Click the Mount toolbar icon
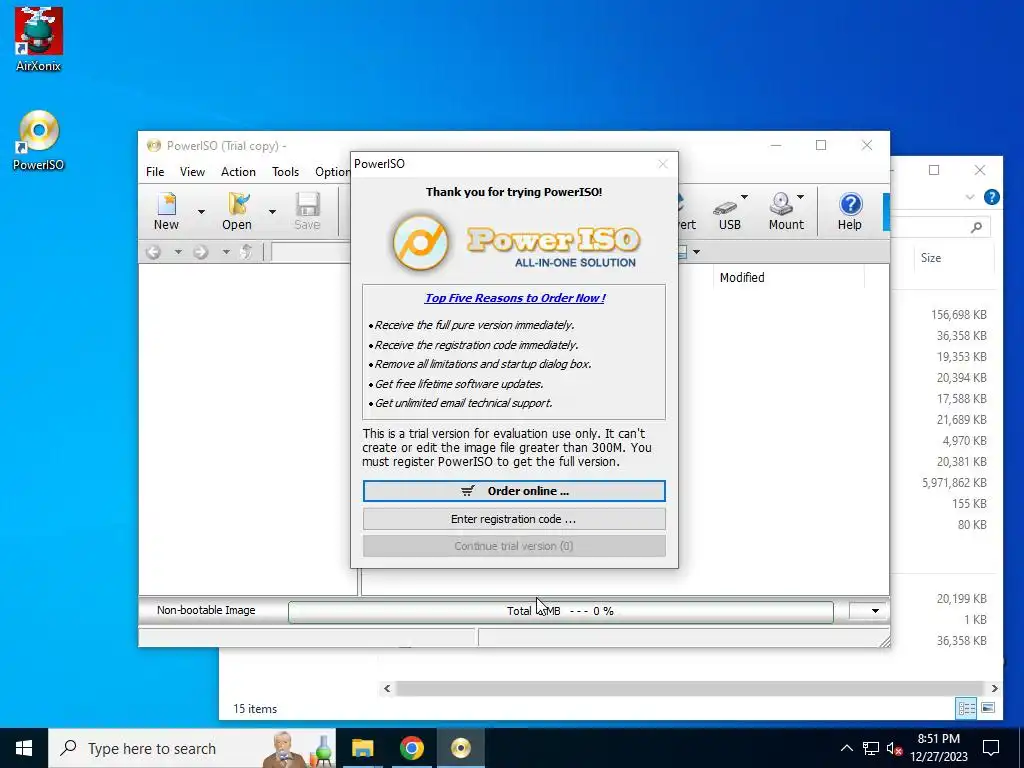Screen dimensions: 1024x768 point(786,210)
